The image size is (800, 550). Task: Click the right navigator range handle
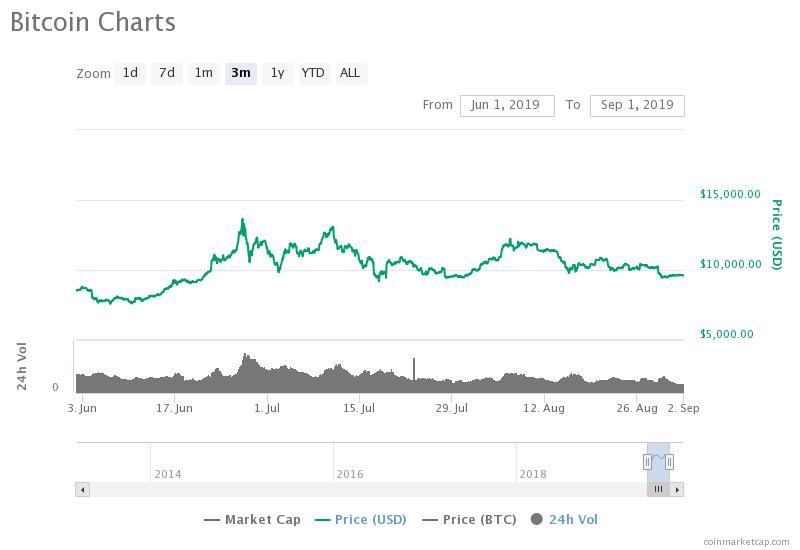point(669,461)
